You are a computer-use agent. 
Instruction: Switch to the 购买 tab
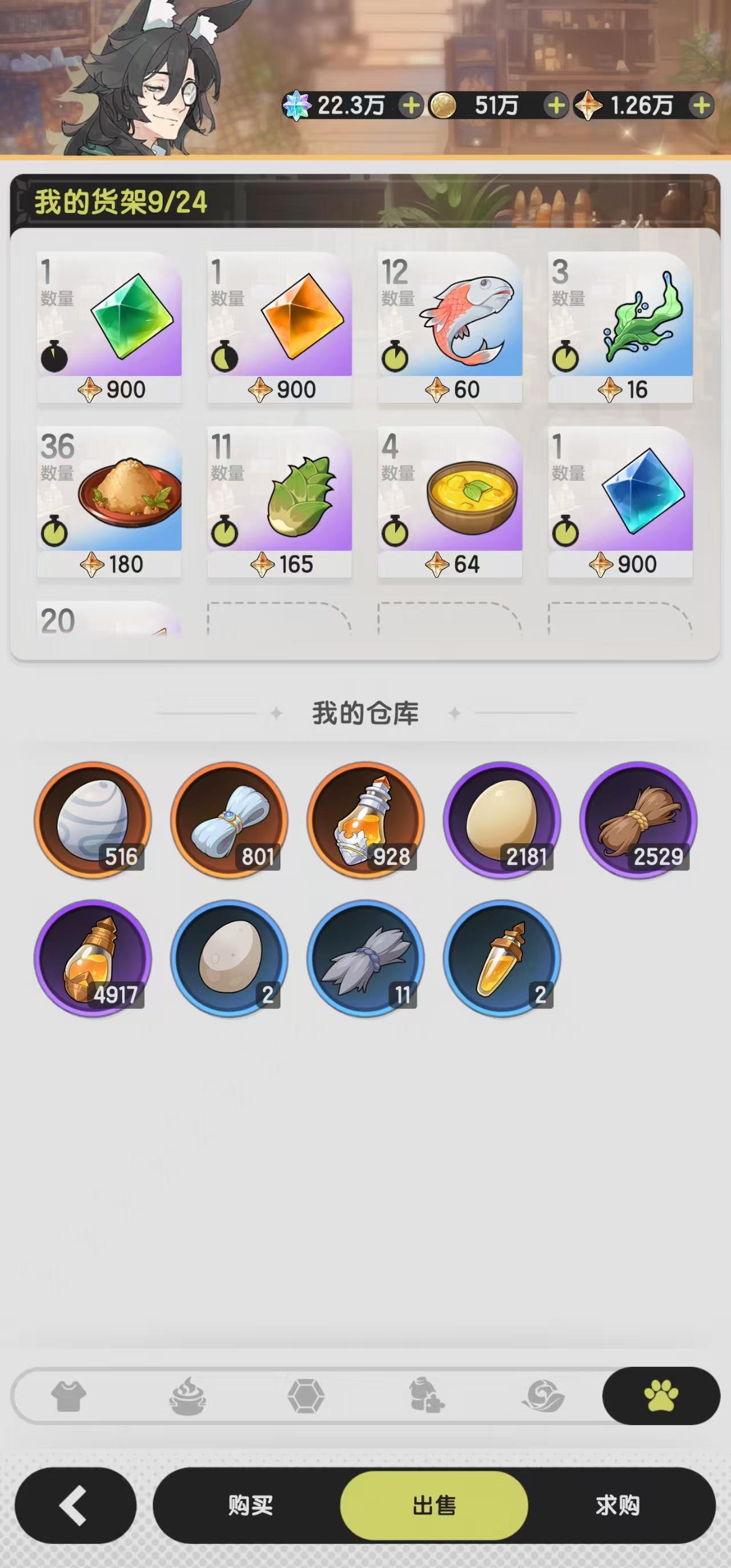[250, 1505]
